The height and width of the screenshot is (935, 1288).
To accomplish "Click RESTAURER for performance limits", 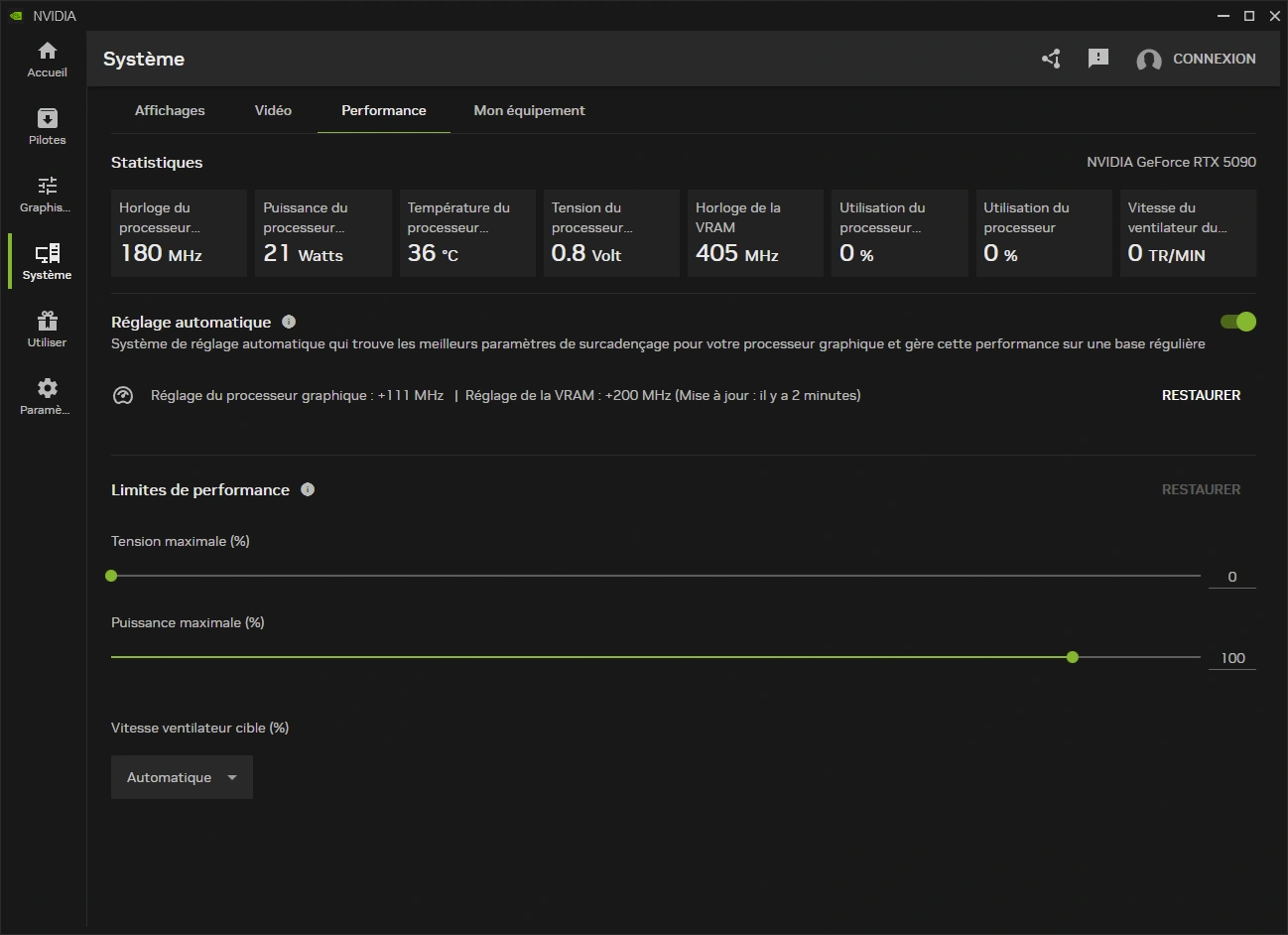I will 1201,489.
